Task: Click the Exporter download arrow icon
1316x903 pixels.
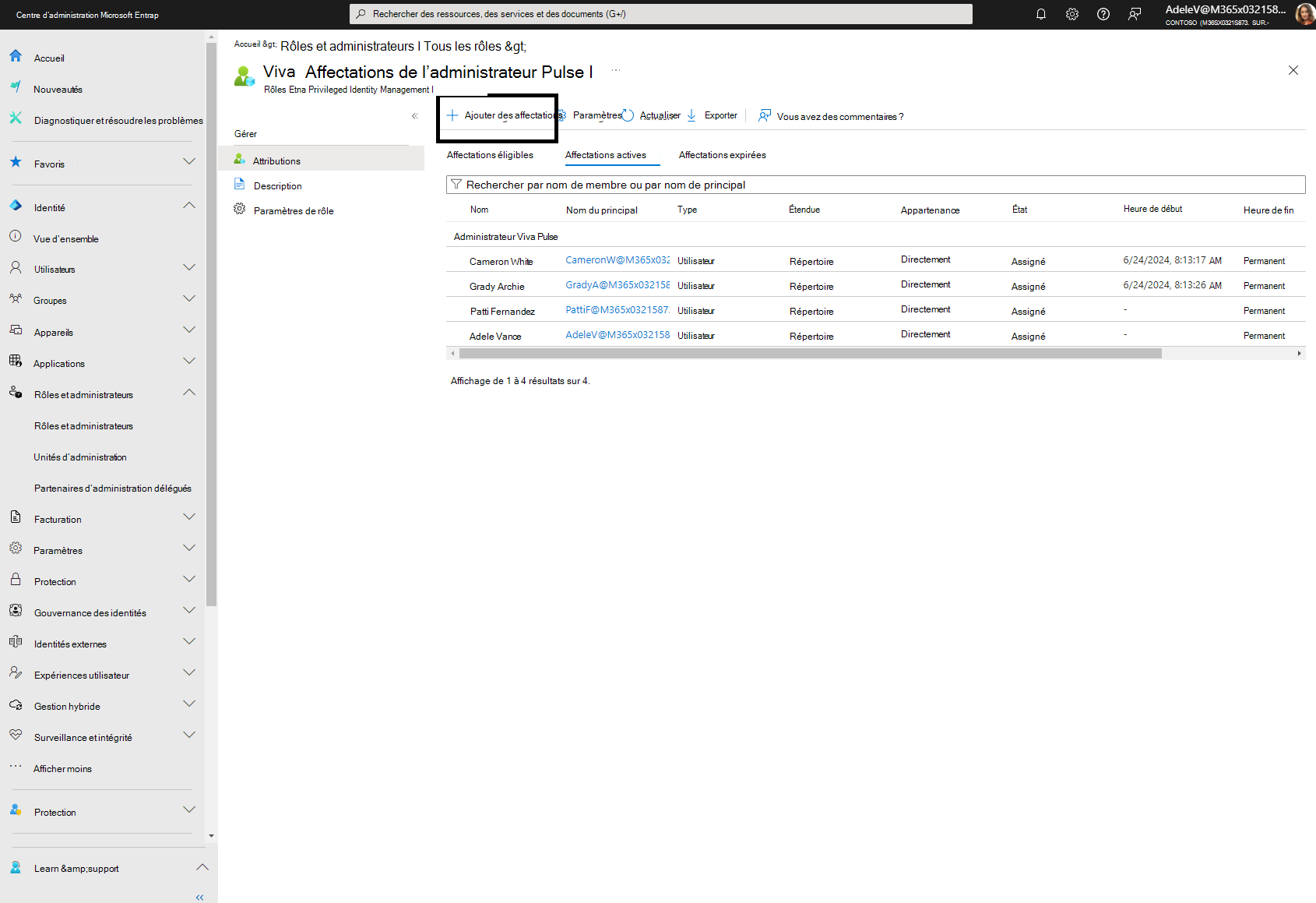Action: (x=691, y=115)
